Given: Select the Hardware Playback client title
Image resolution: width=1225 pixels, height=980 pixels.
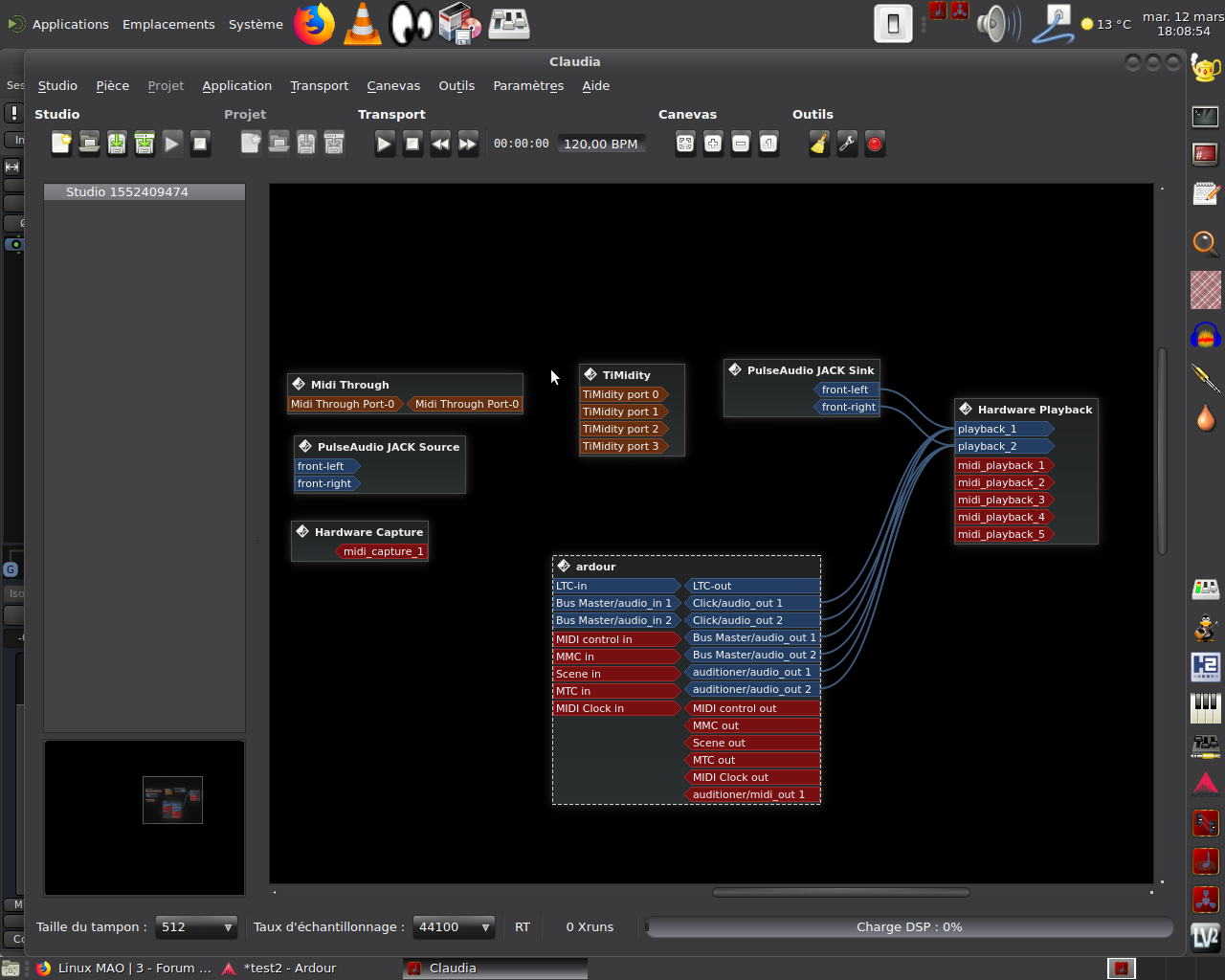Looking at the screenshot, I should [1035, 410].
